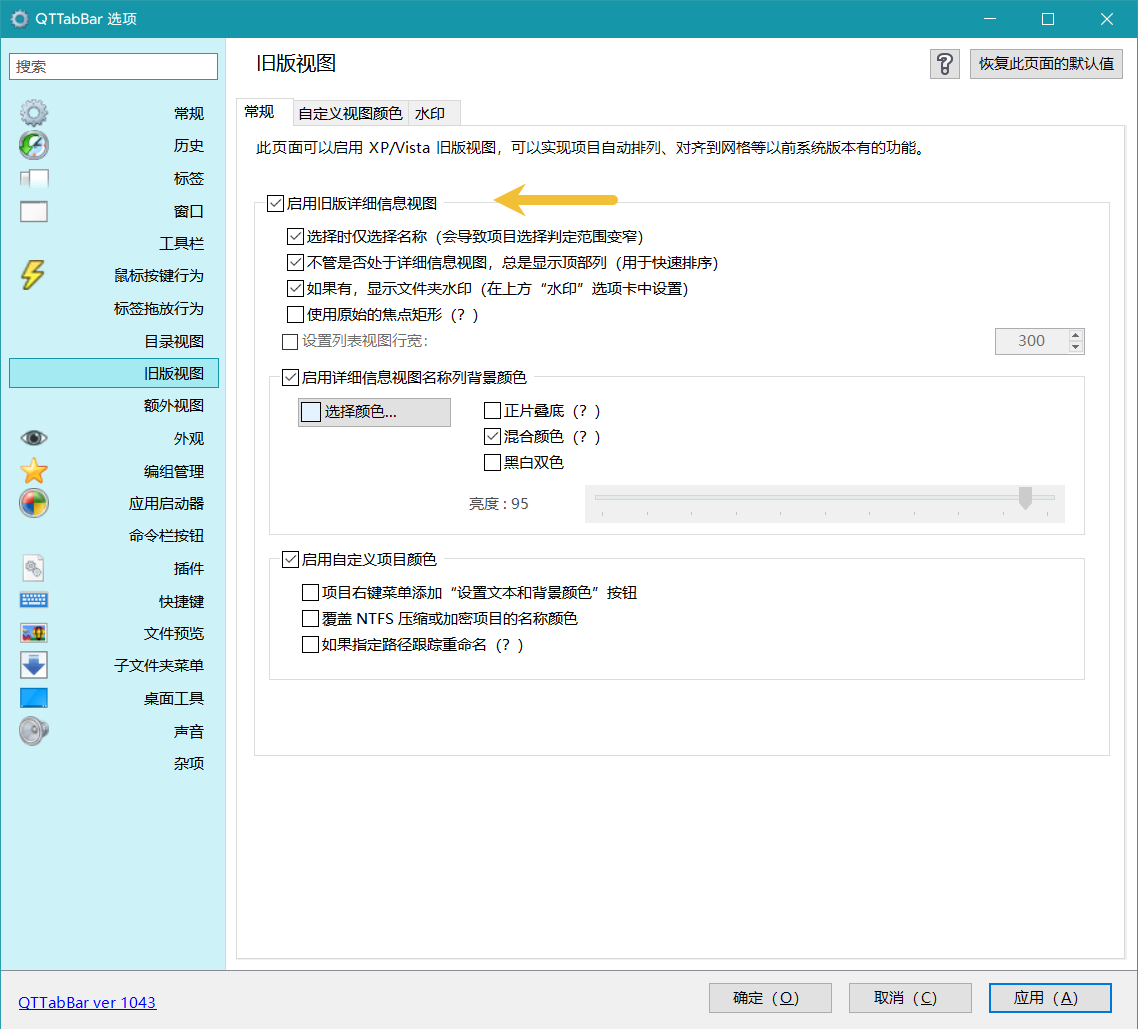The height and width of the screenshot is (1029, 1138).
Task: Open the QTTabBar ver 1043 link
Action: pyautogui.click(x=87, y=1002)
